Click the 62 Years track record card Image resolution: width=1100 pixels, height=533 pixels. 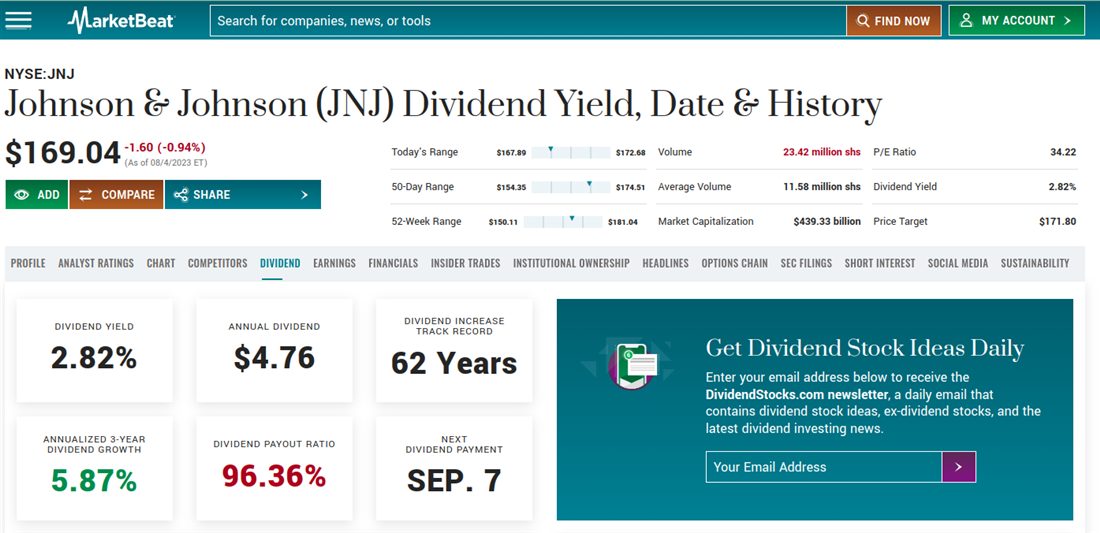coord(454,351)
